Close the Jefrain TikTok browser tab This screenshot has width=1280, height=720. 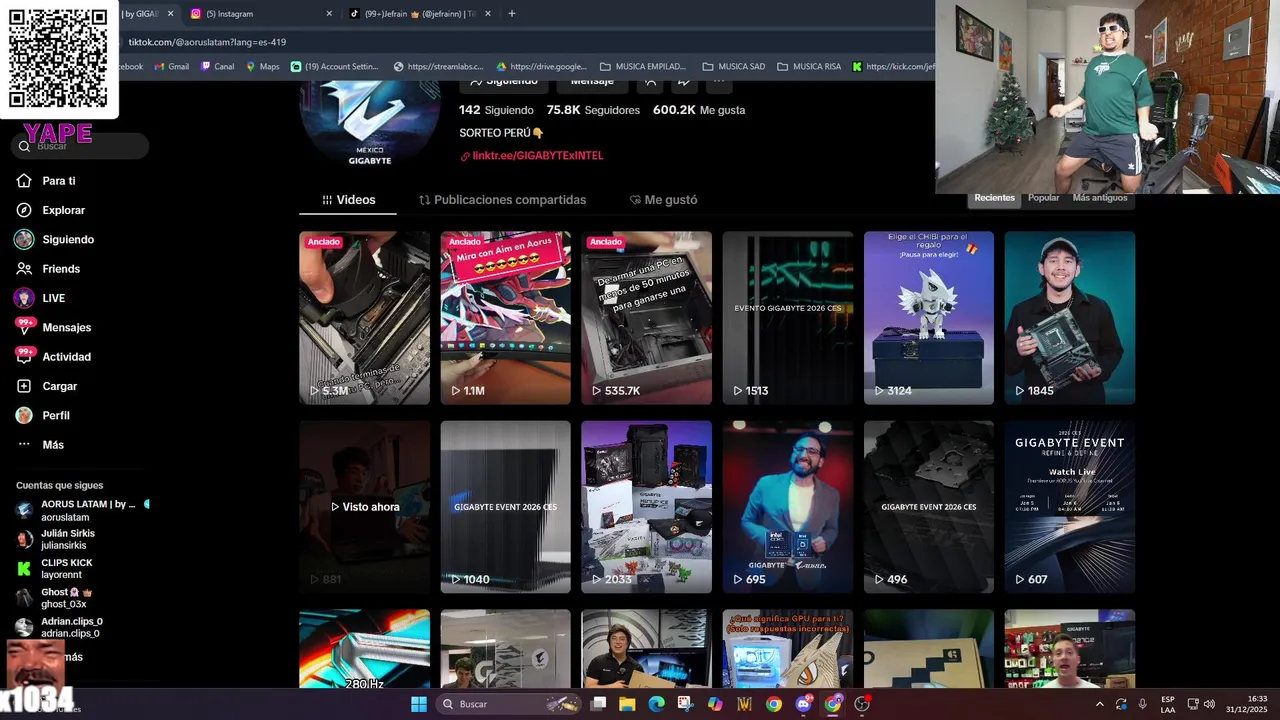[488, 14]
